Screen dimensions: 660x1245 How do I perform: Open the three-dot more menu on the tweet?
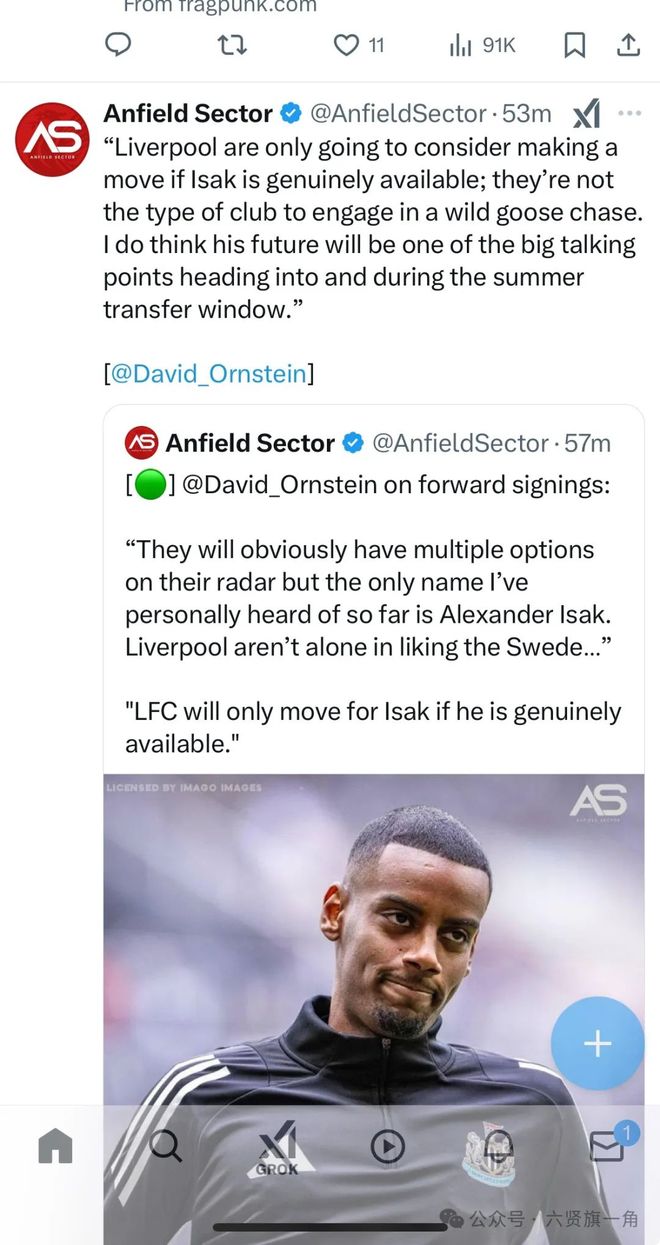(629, 113)
